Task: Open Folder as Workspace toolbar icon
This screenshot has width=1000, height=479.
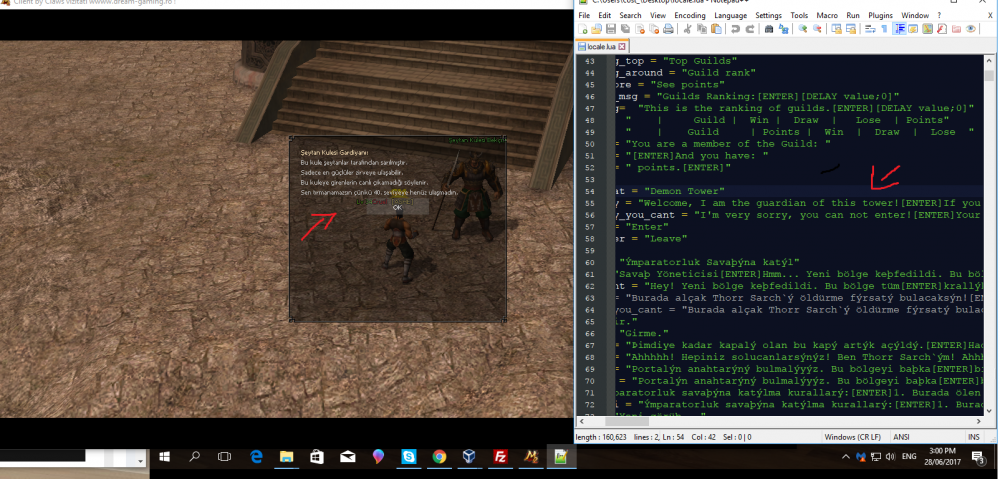Action: pos(957,29)
